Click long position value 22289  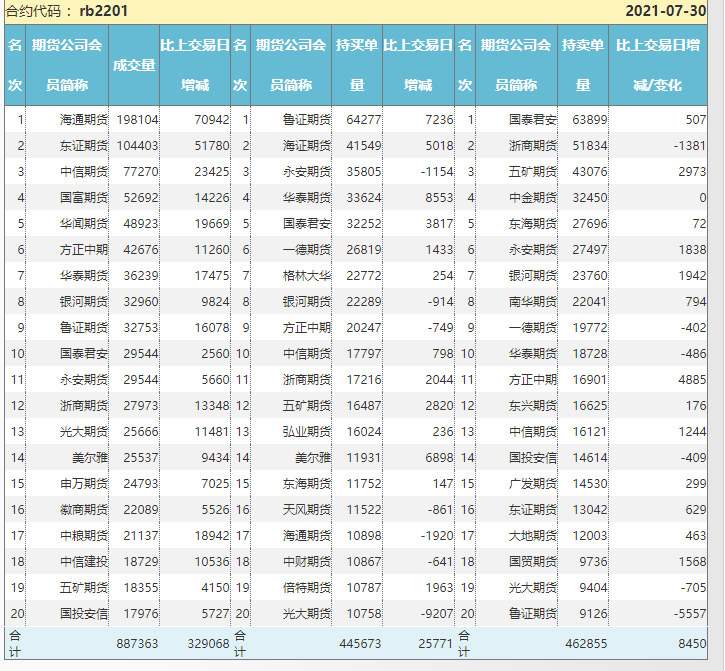(x=364, y=302)
